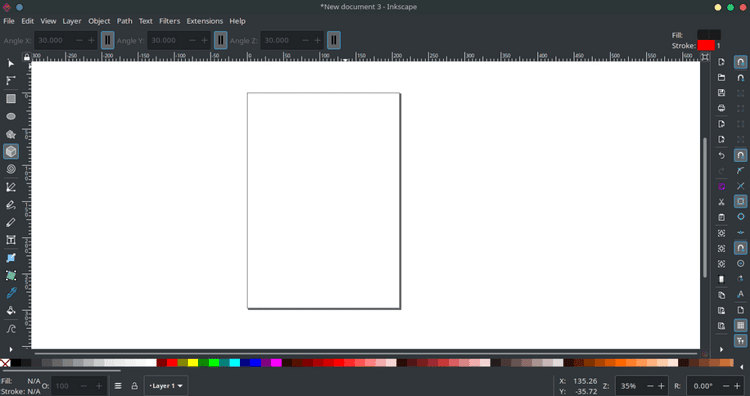This screenshot has width=750, height=396.
Task: Click the Paste clipboard icon
Action: coord(721,217)
